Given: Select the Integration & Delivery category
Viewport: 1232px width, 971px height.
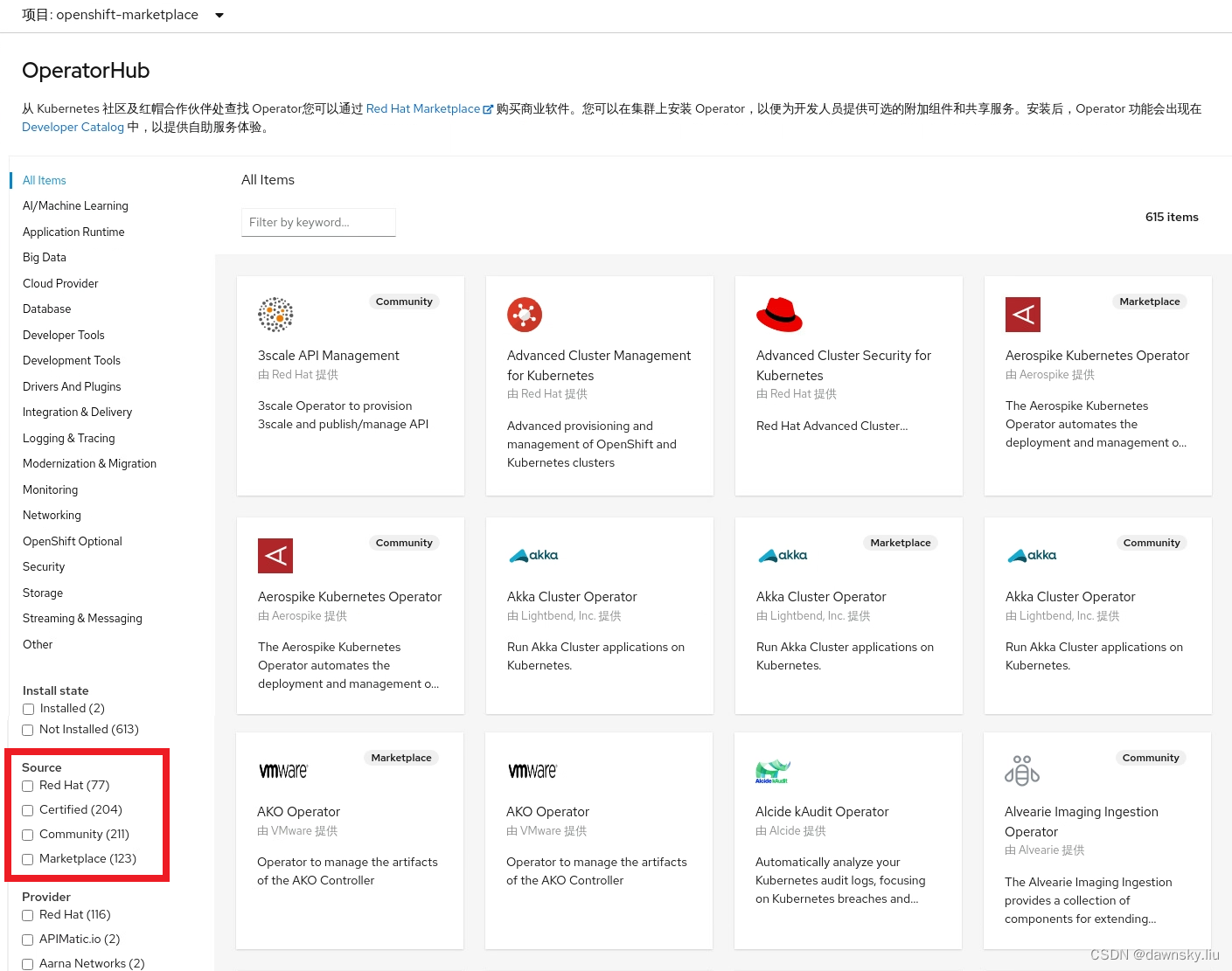Looking at the screenshot, I should (x=78, y=413).
